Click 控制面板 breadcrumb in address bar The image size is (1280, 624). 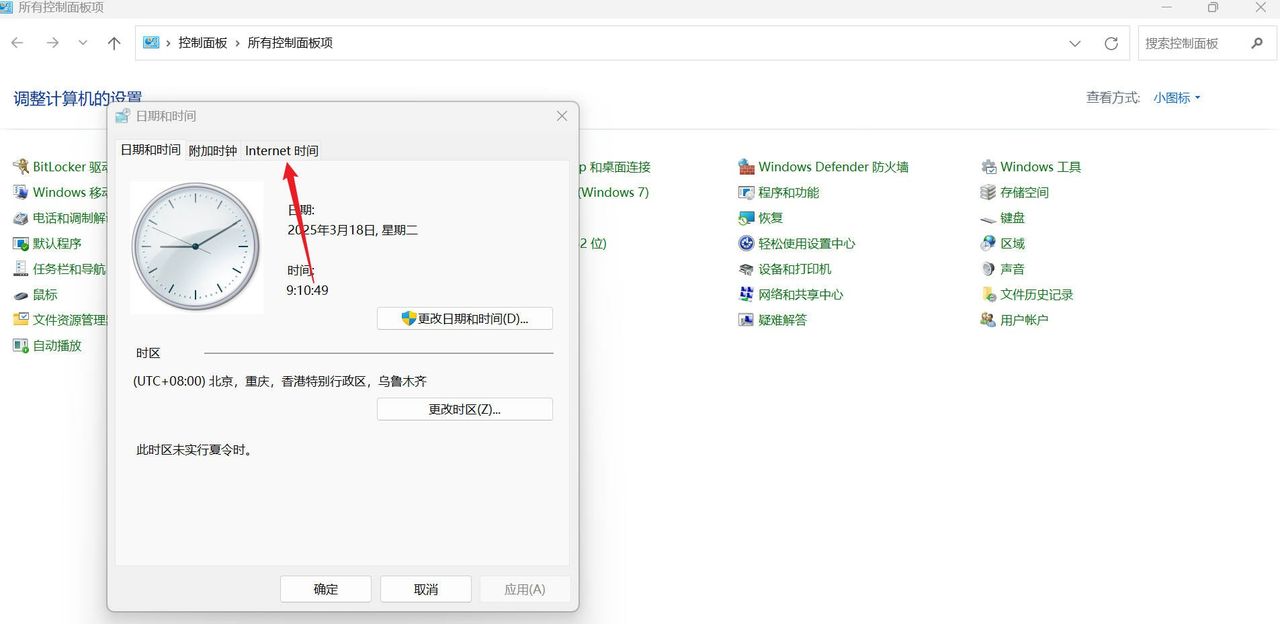203,43
